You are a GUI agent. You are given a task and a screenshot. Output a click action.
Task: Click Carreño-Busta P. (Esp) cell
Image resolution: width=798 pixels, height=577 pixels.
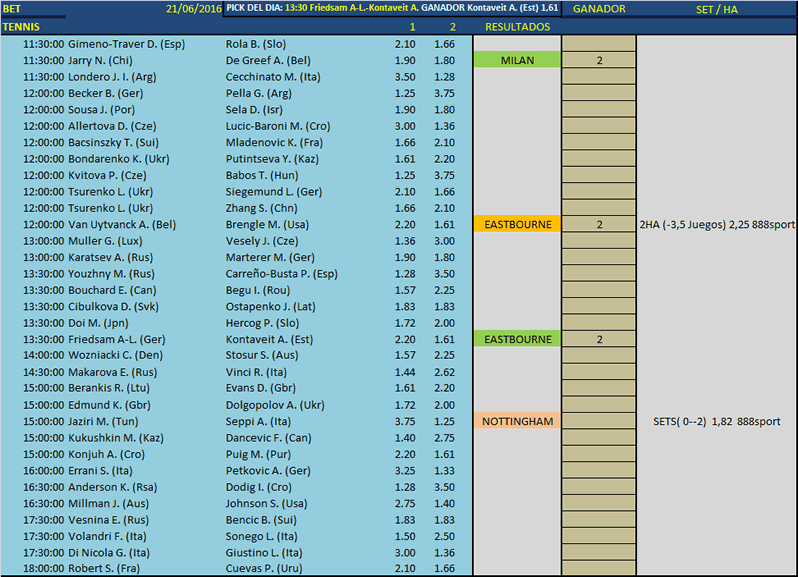281,274
